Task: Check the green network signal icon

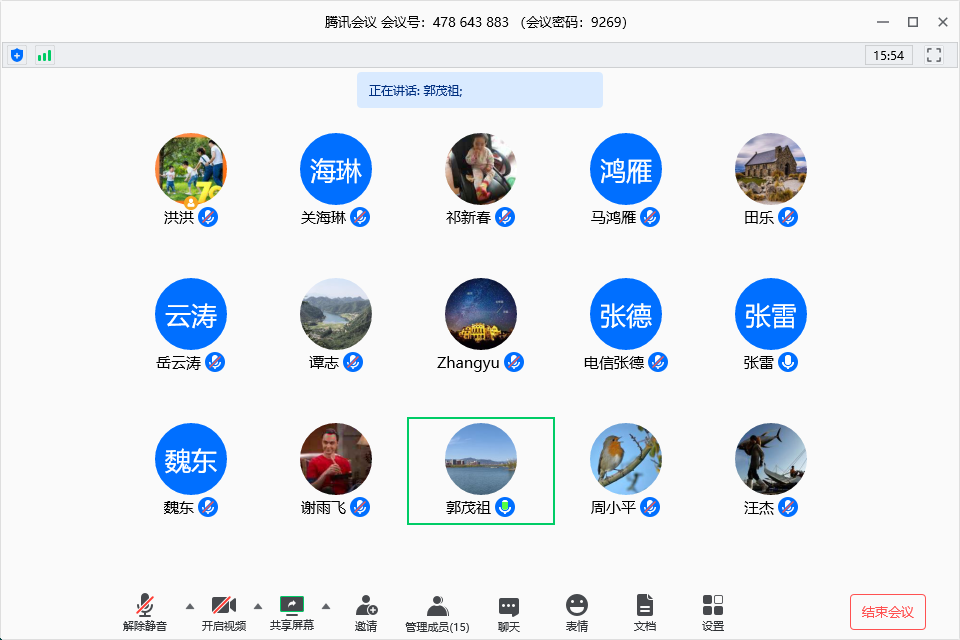Action: 44,55
